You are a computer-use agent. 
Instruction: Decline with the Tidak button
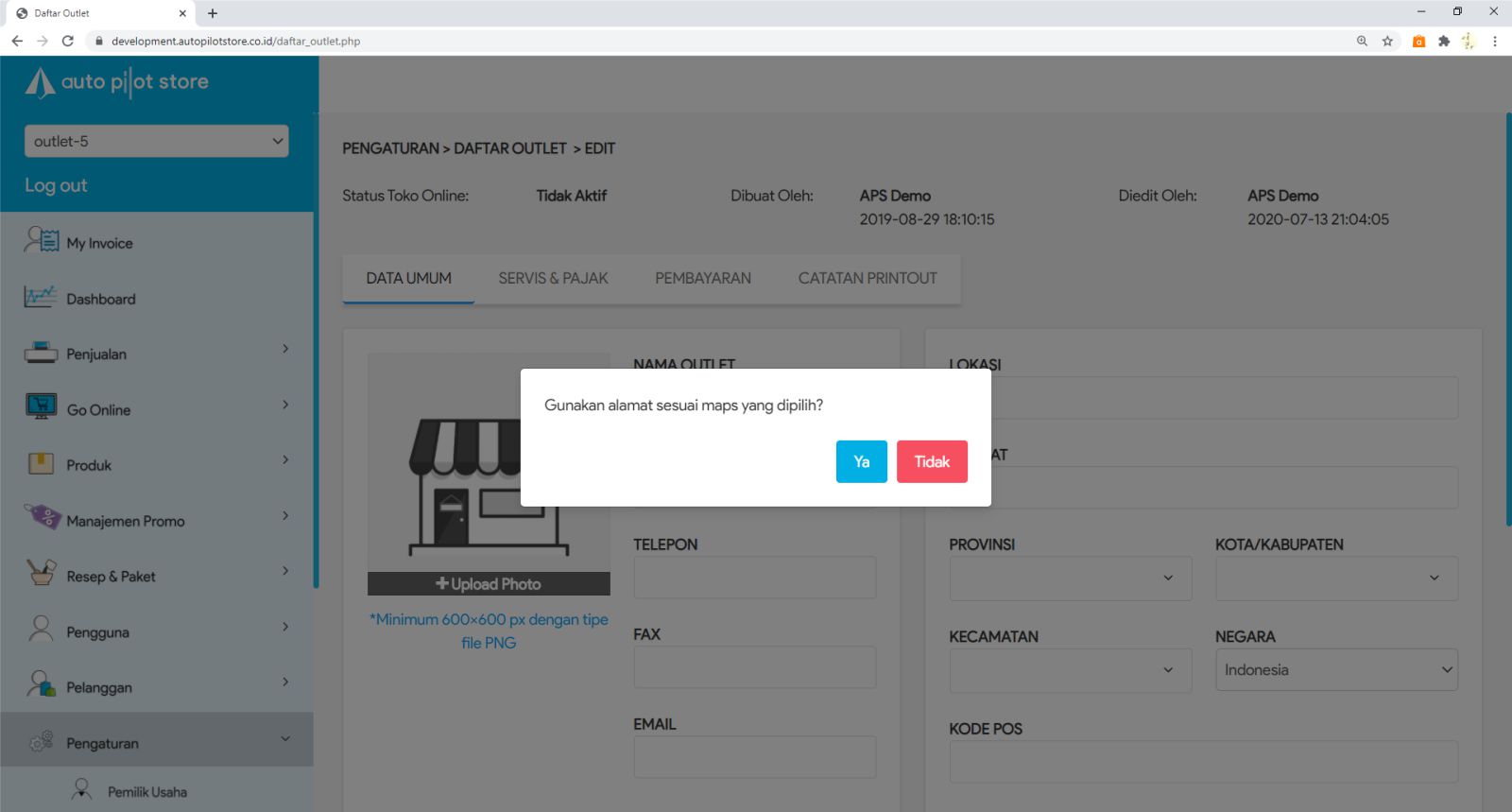pos(931,461)
